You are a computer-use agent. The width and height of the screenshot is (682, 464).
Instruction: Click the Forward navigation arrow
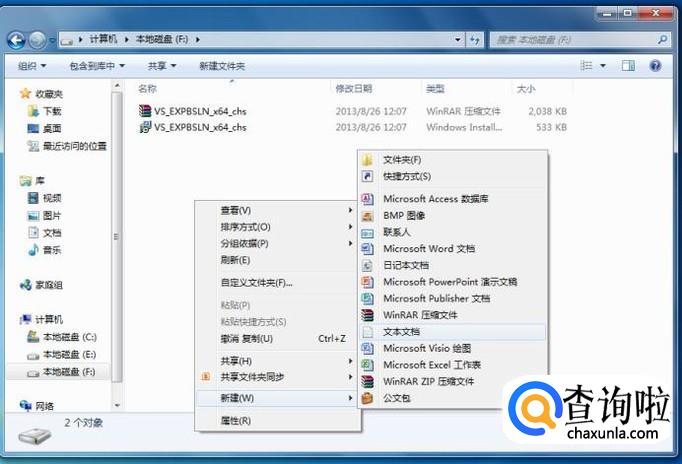point(37,40)
